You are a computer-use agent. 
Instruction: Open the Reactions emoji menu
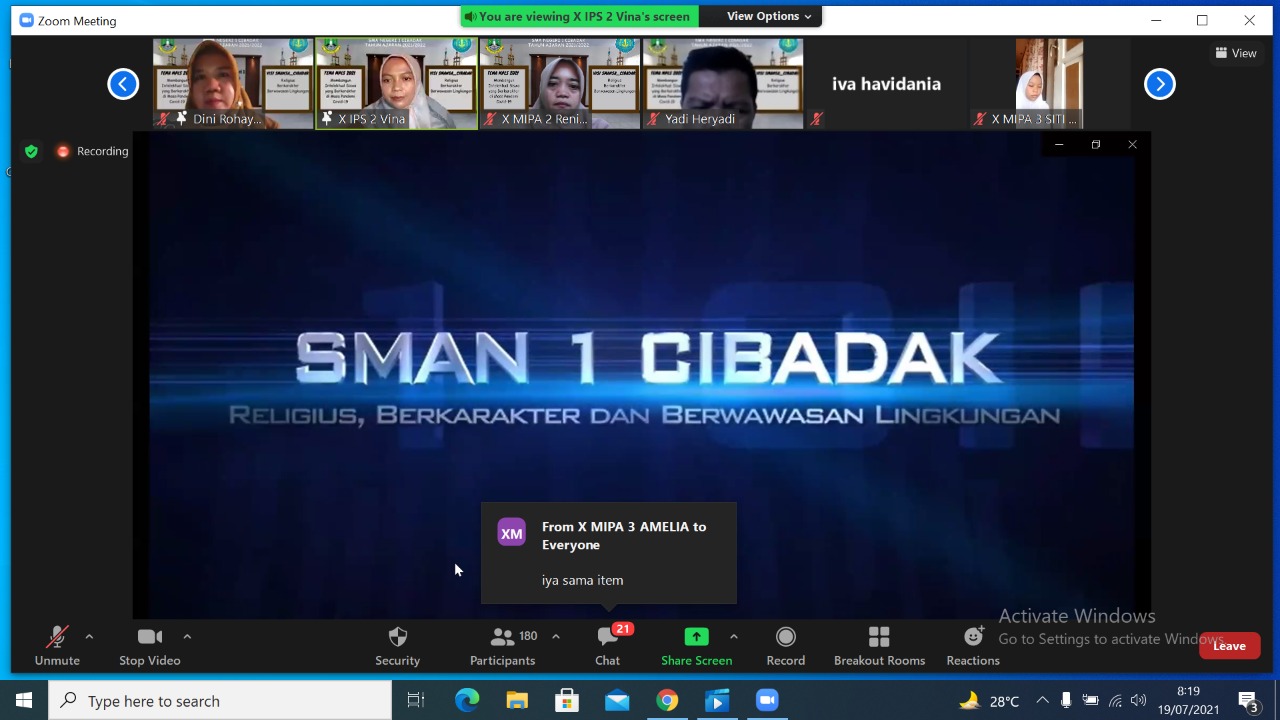pos(973,646)
